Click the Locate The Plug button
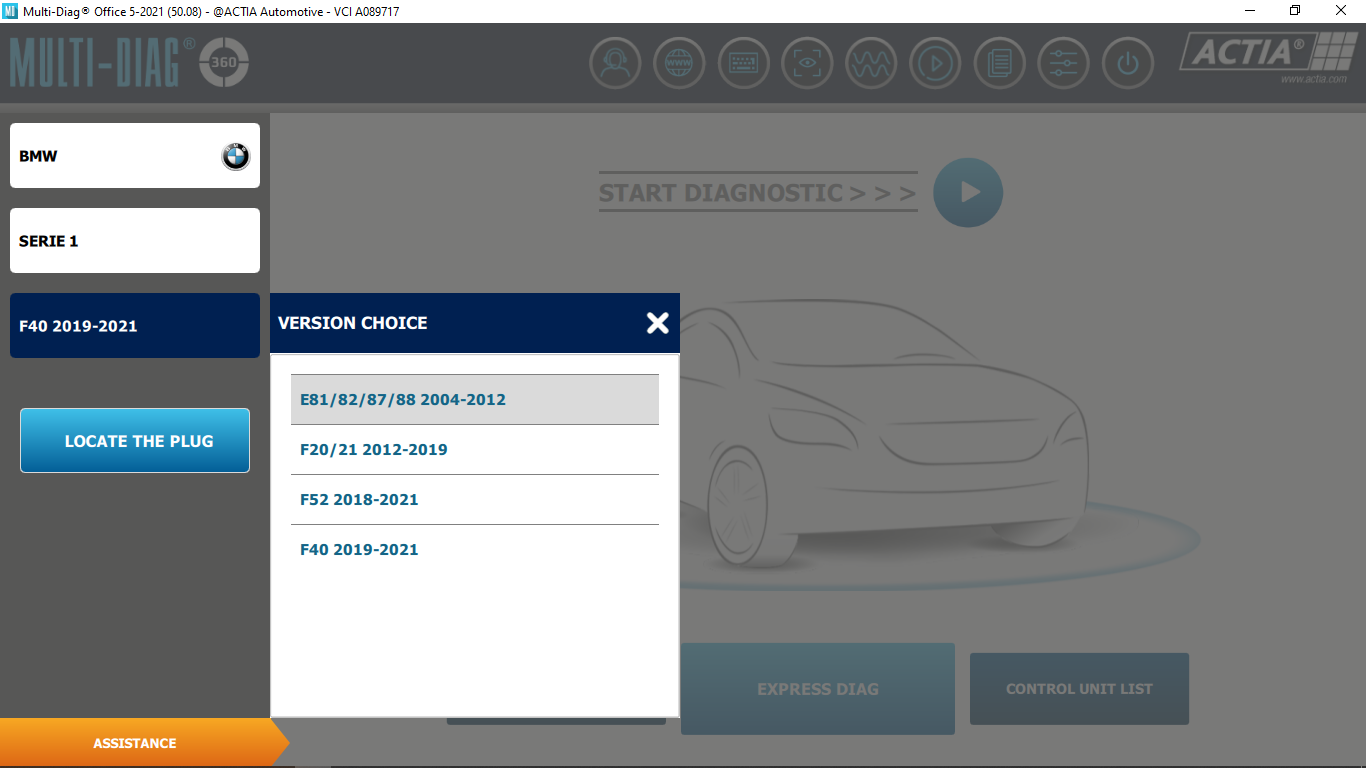1366x768 pixels. point(135,441)
